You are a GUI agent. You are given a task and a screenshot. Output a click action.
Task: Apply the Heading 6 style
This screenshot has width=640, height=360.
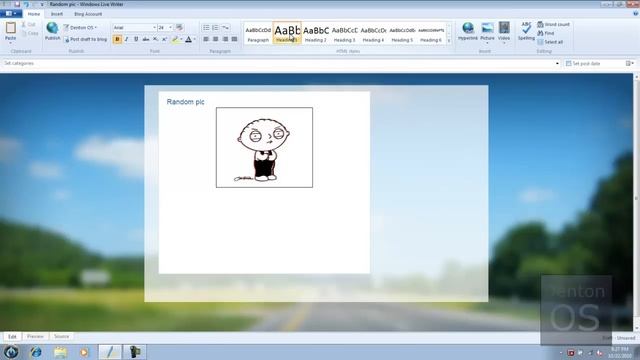coord(431,33)
